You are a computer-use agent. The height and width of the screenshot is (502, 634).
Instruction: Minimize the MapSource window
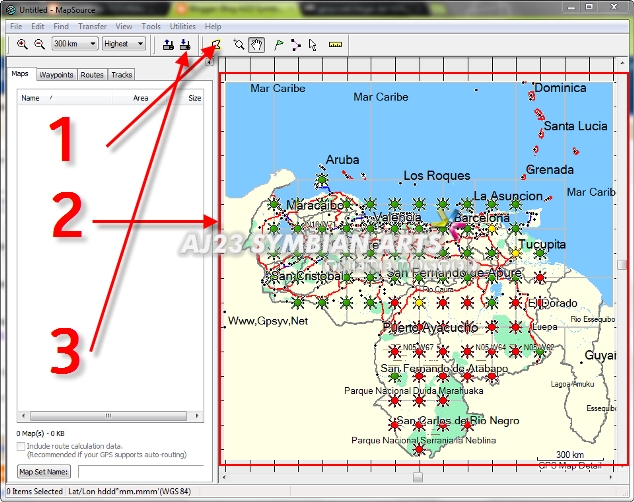(571, 7)
